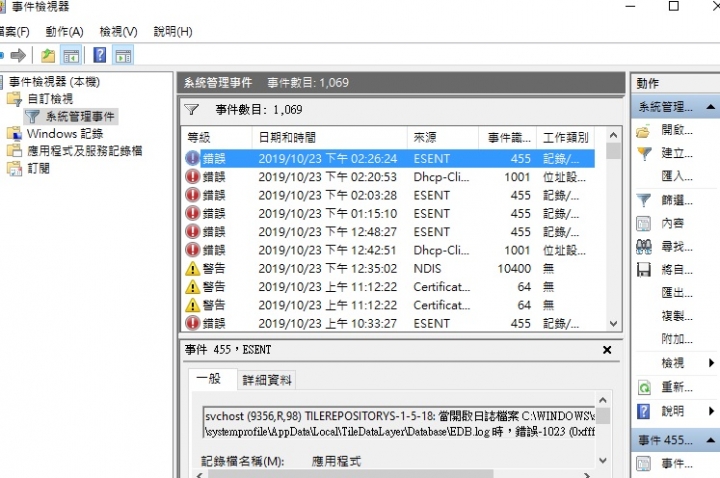Click detail pane horizontal scrollbar right arrow
The height and width of the screenshot is (478, 720).
coord(587,475)
